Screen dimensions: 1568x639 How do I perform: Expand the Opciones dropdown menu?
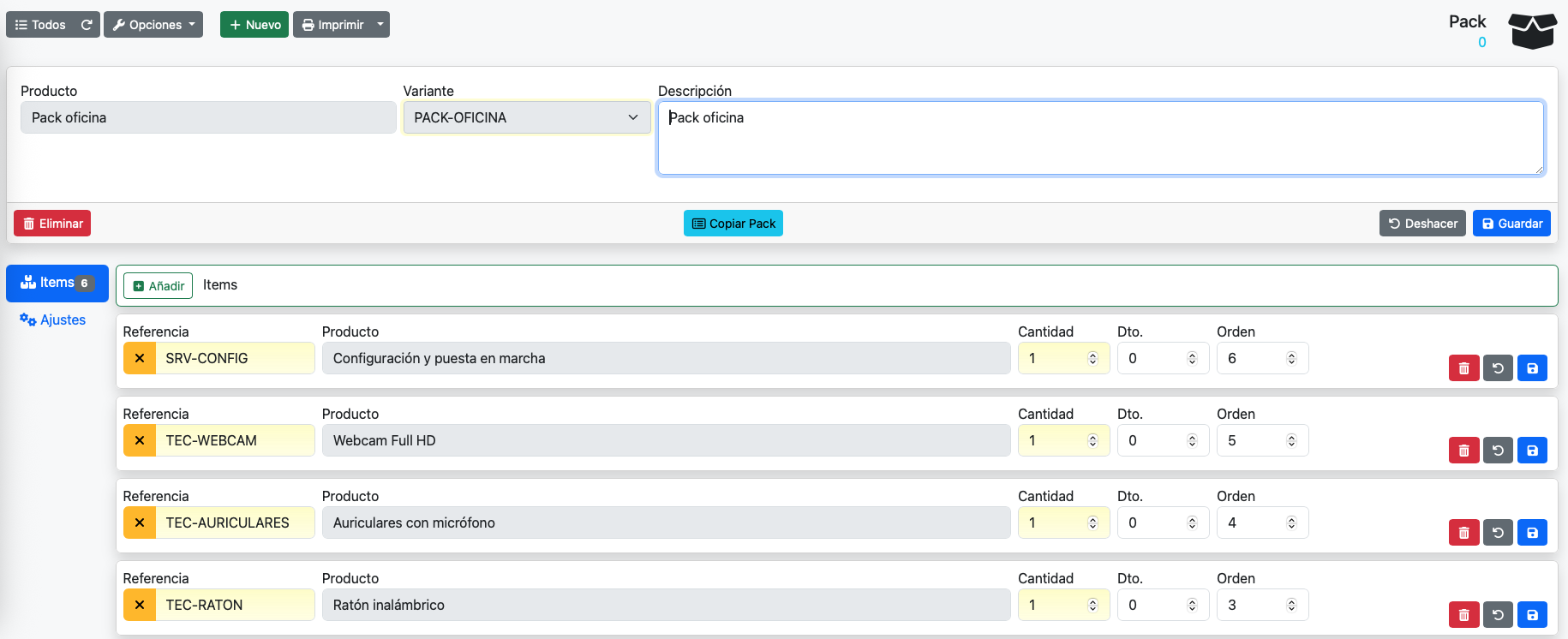point(153,25)
